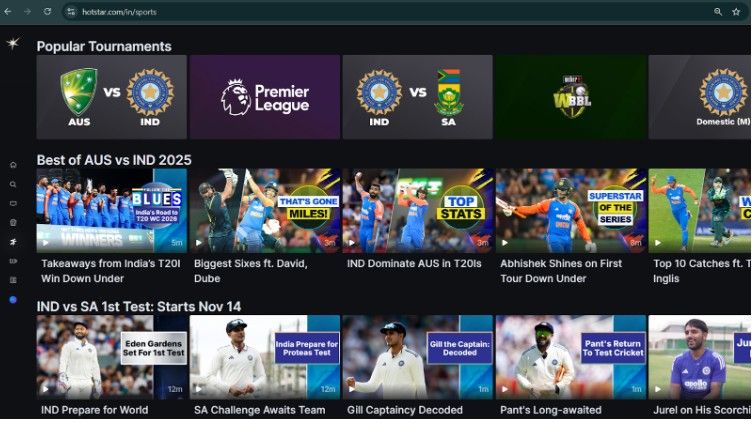Click the Best of AUS vs IND 2025 heading
This screenshot has height=422, width=752.
coord(114,160)
